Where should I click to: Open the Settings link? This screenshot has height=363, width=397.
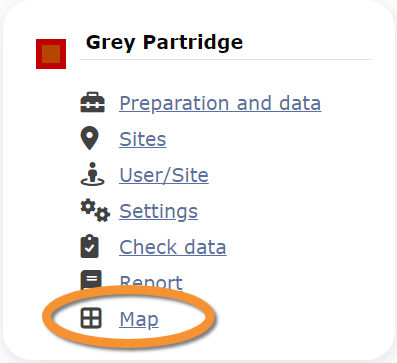(x=159, y=212)
